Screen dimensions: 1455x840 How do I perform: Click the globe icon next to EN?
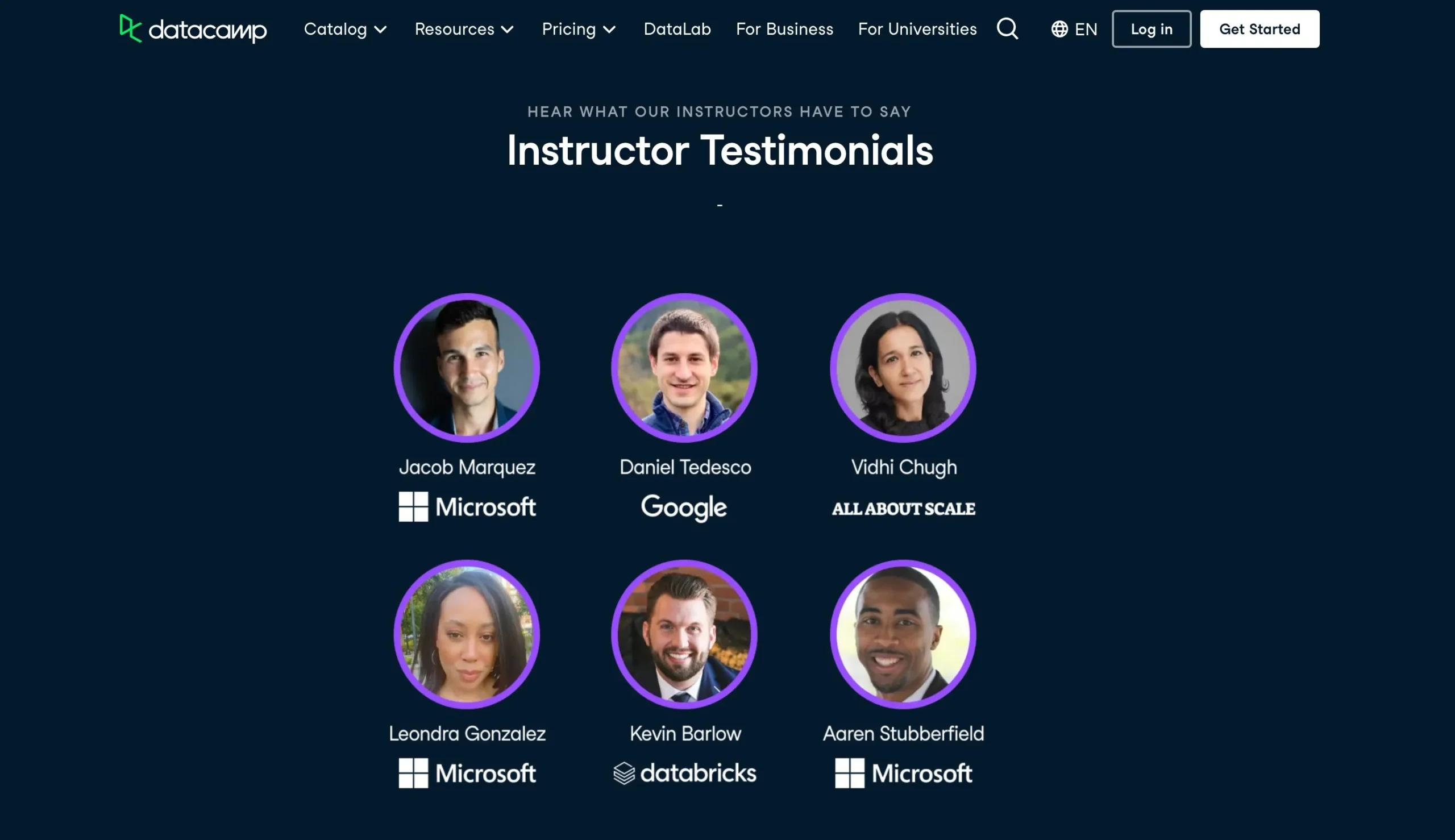point(1059,28)
